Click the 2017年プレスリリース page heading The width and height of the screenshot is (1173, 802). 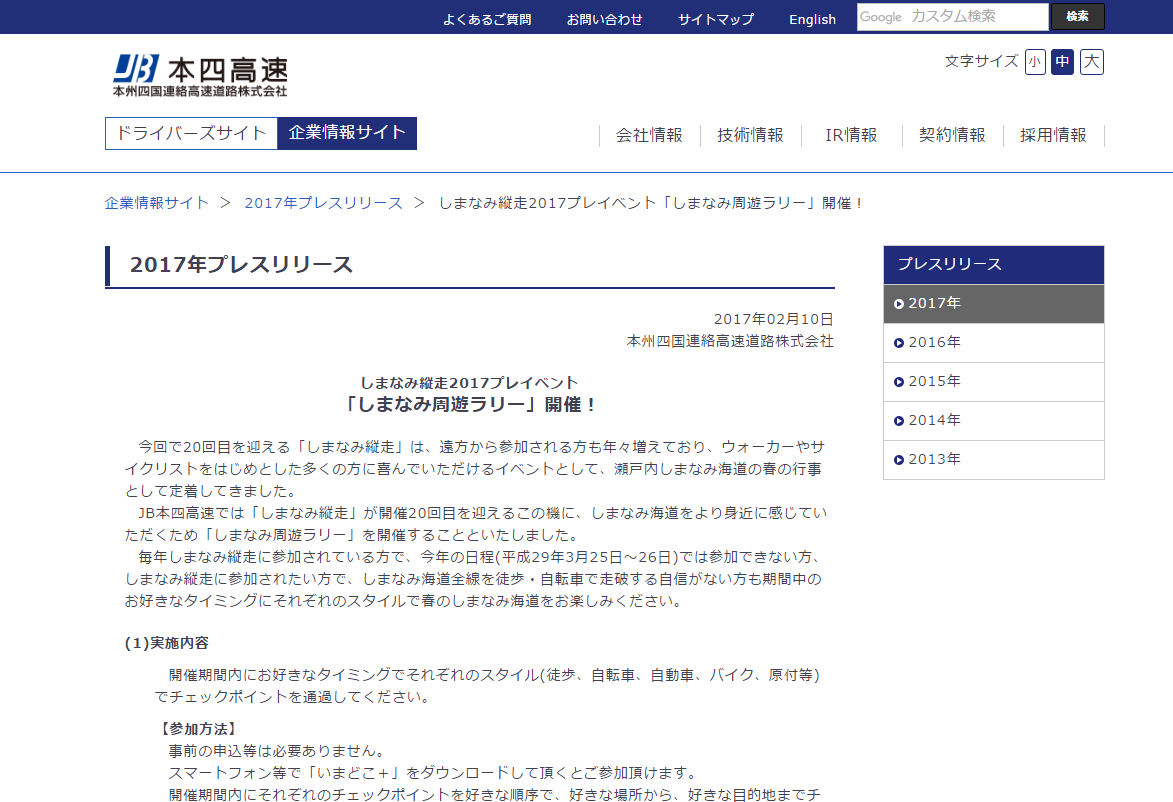point(241,265)
